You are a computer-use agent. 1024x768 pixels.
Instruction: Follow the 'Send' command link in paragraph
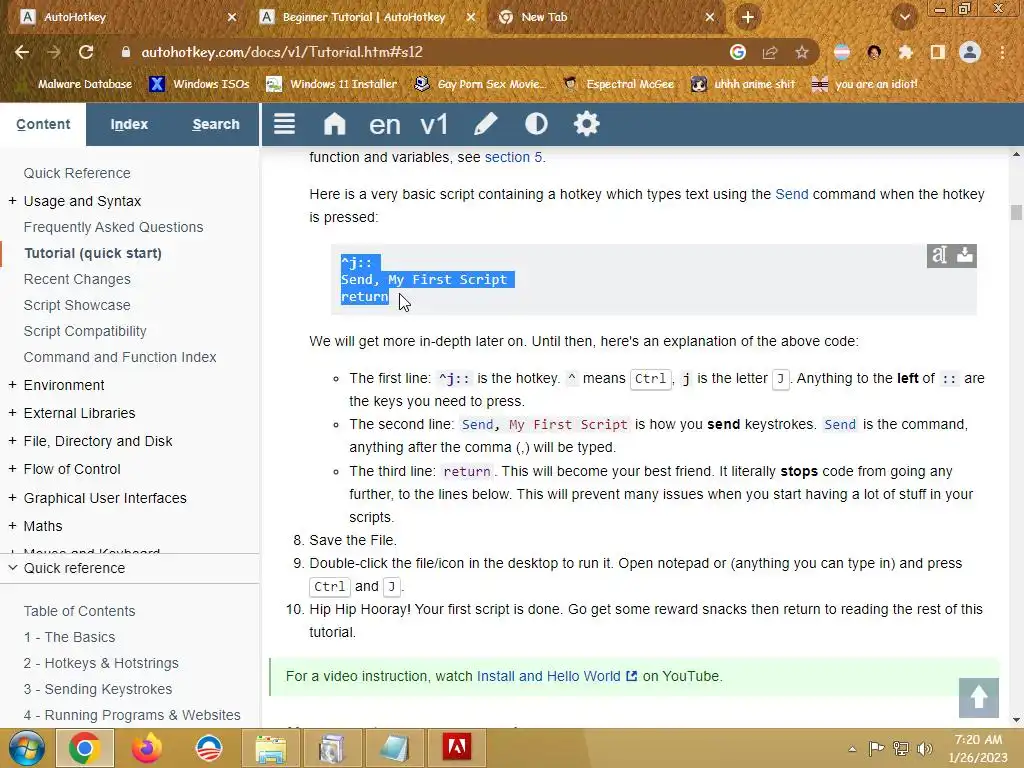[792, 195]
